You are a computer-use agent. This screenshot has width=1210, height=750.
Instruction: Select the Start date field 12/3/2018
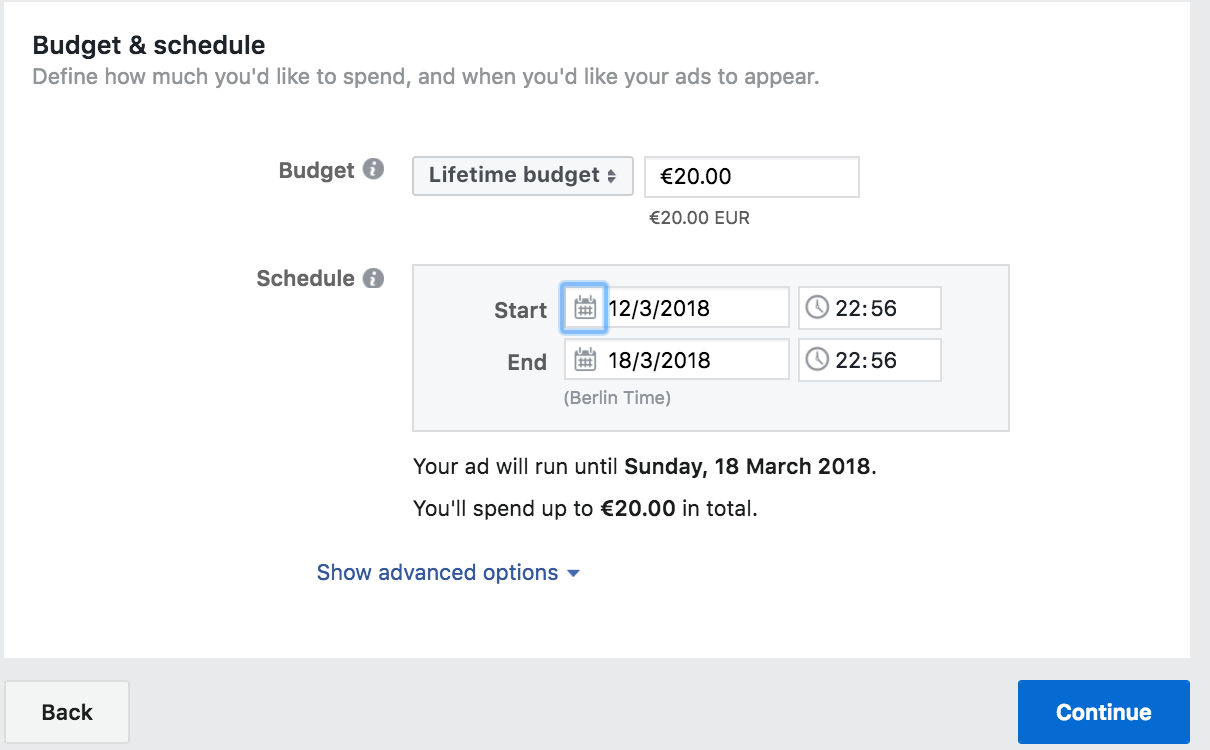coord(690,308)
